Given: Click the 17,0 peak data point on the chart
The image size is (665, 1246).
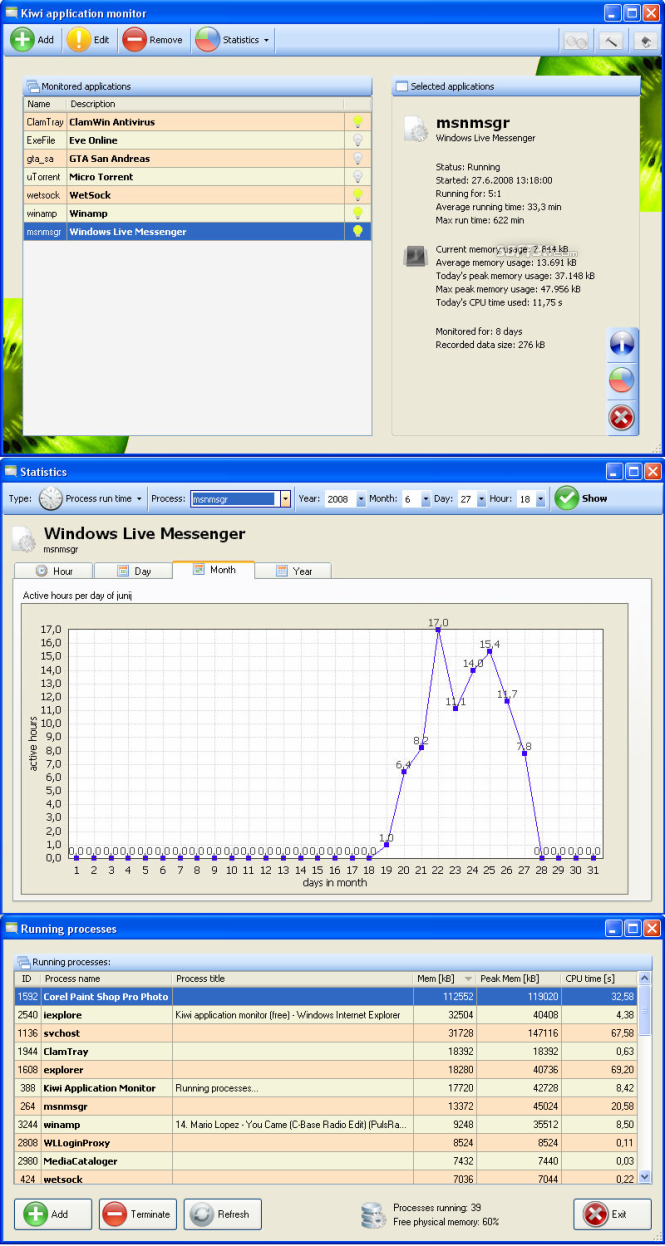Looking at the screenshot, I should click(x=438, y=630).
